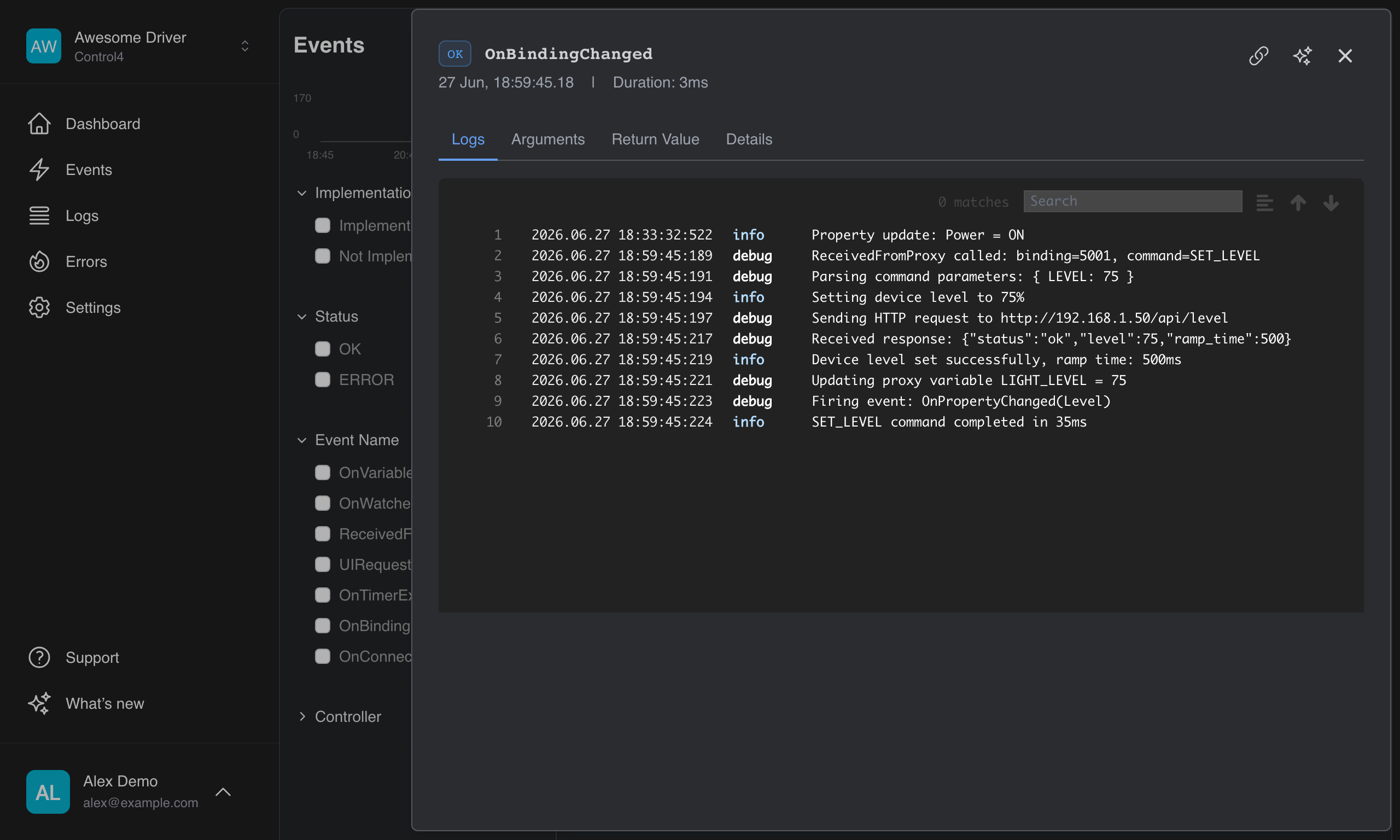Click the log Search input field

point(1132,201)
